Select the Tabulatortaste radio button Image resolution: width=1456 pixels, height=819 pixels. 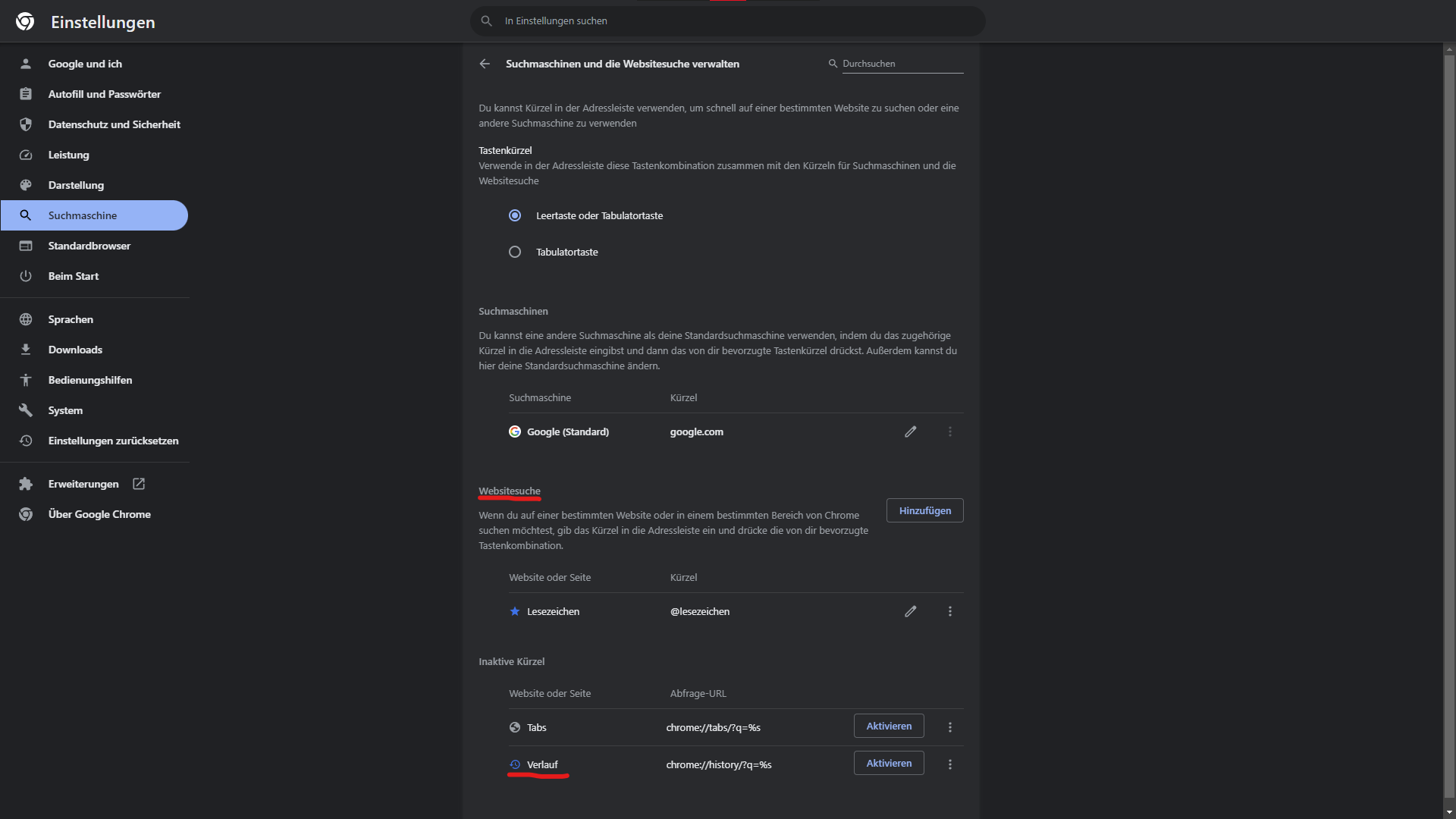[x=515, y=252]
